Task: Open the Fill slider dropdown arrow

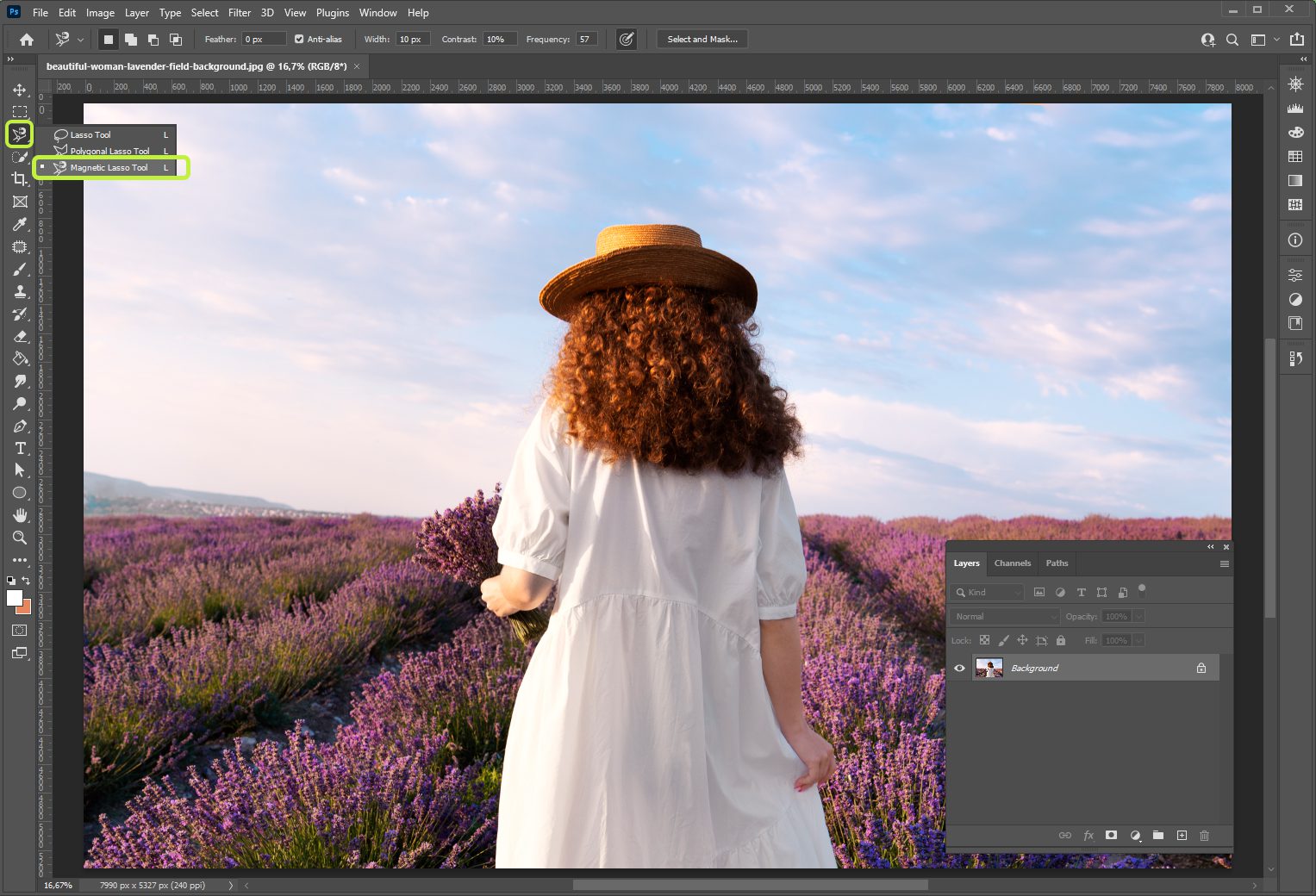Action: coord(1138,641)
